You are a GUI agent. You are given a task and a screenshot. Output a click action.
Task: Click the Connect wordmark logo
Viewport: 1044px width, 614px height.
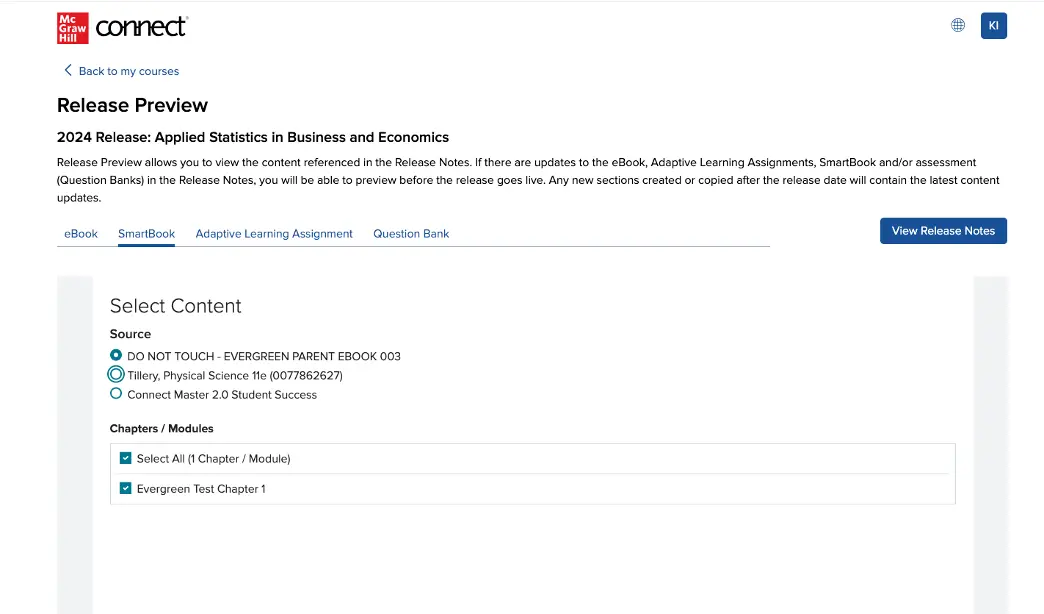coord(142,27)
